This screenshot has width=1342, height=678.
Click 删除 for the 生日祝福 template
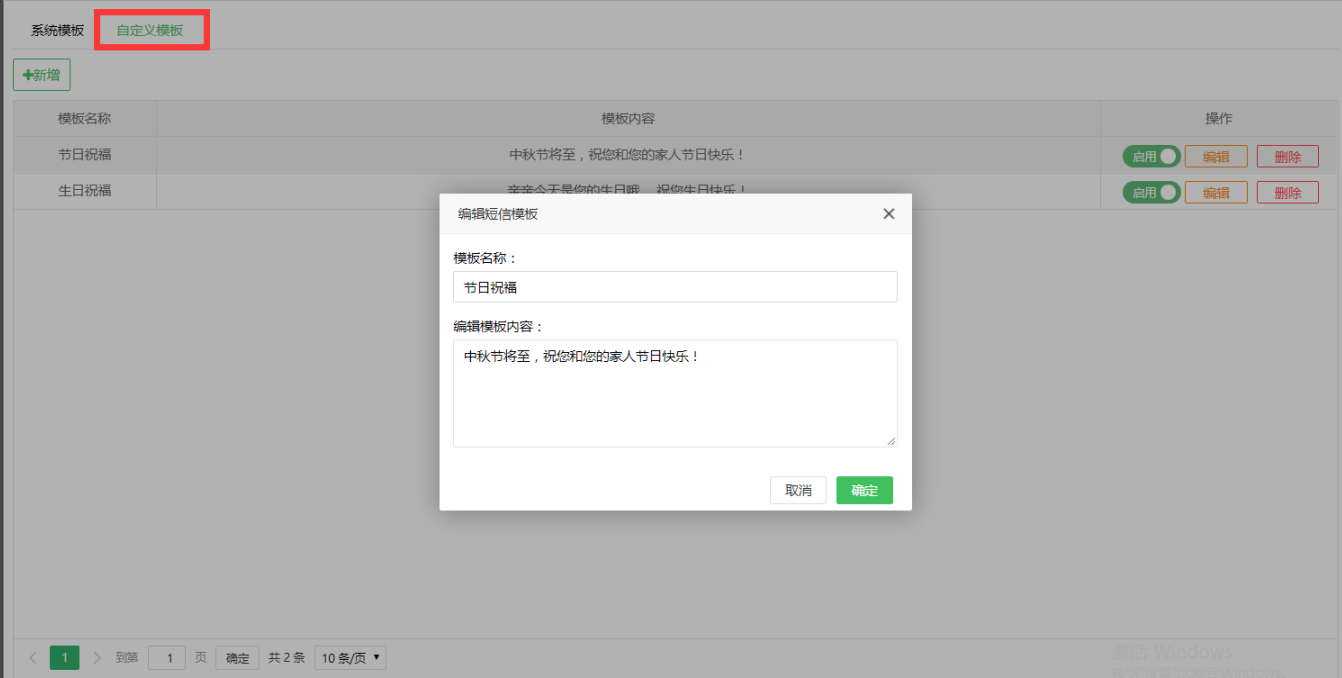point(1287,191)
